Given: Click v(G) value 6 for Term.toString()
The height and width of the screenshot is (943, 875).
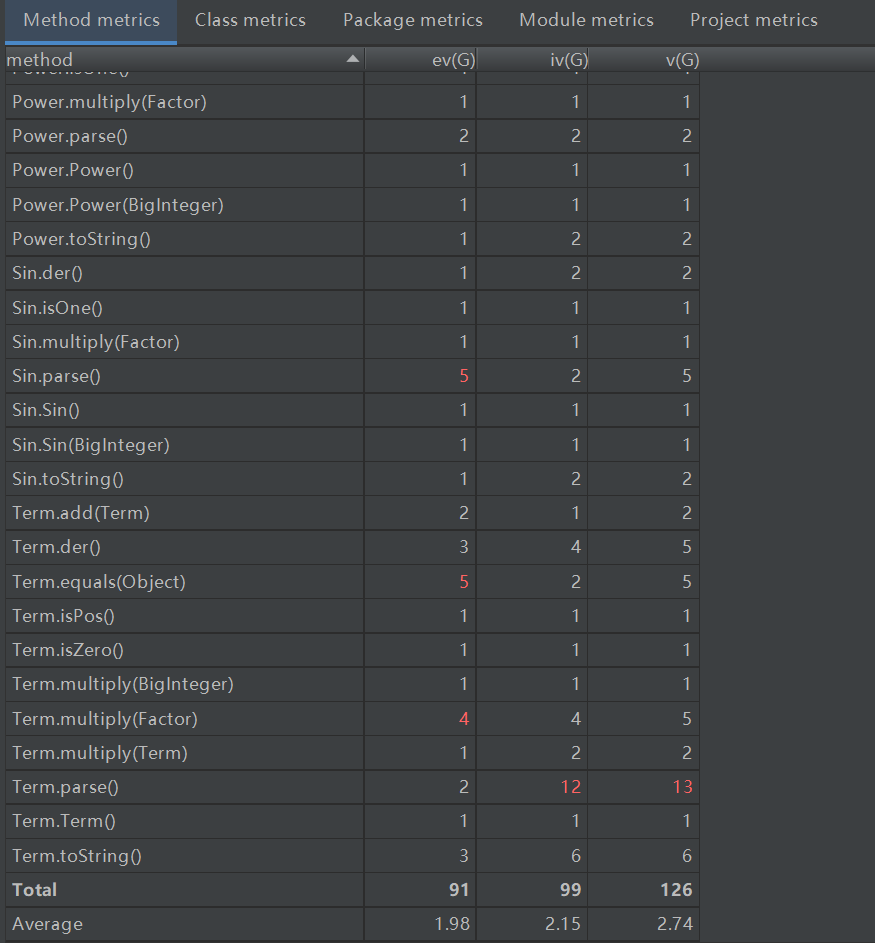Looking at the screenshot, I should [x=687, y=856].
